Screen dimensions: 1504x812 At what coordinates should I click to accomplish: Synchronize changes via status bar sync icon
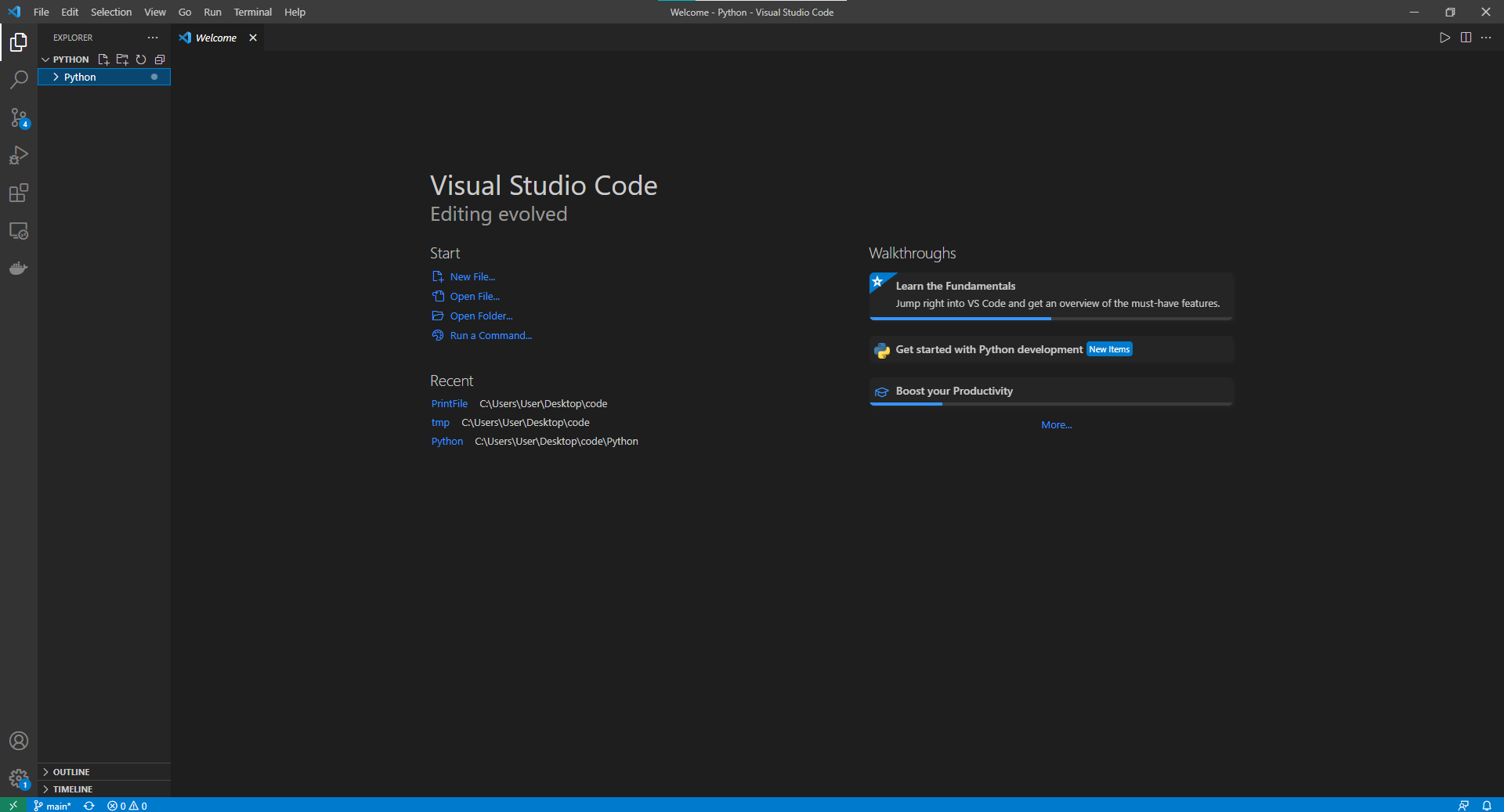coord(89,806)
